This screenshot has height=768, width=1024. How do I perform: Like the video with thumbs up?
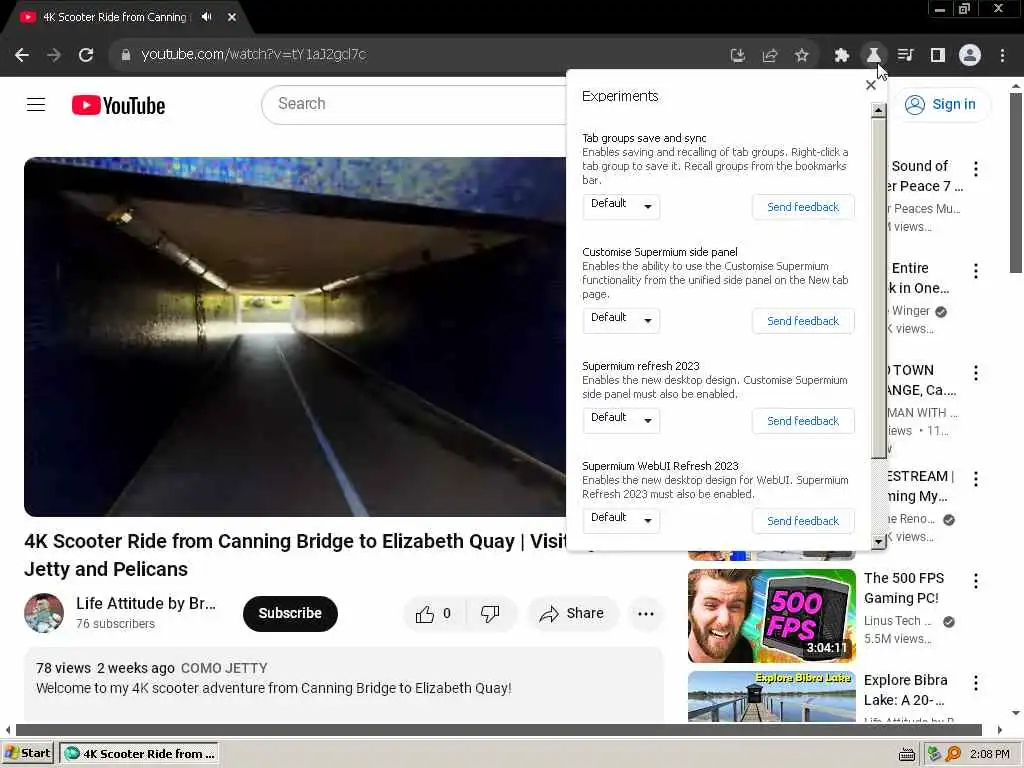[x=434, y=613]
